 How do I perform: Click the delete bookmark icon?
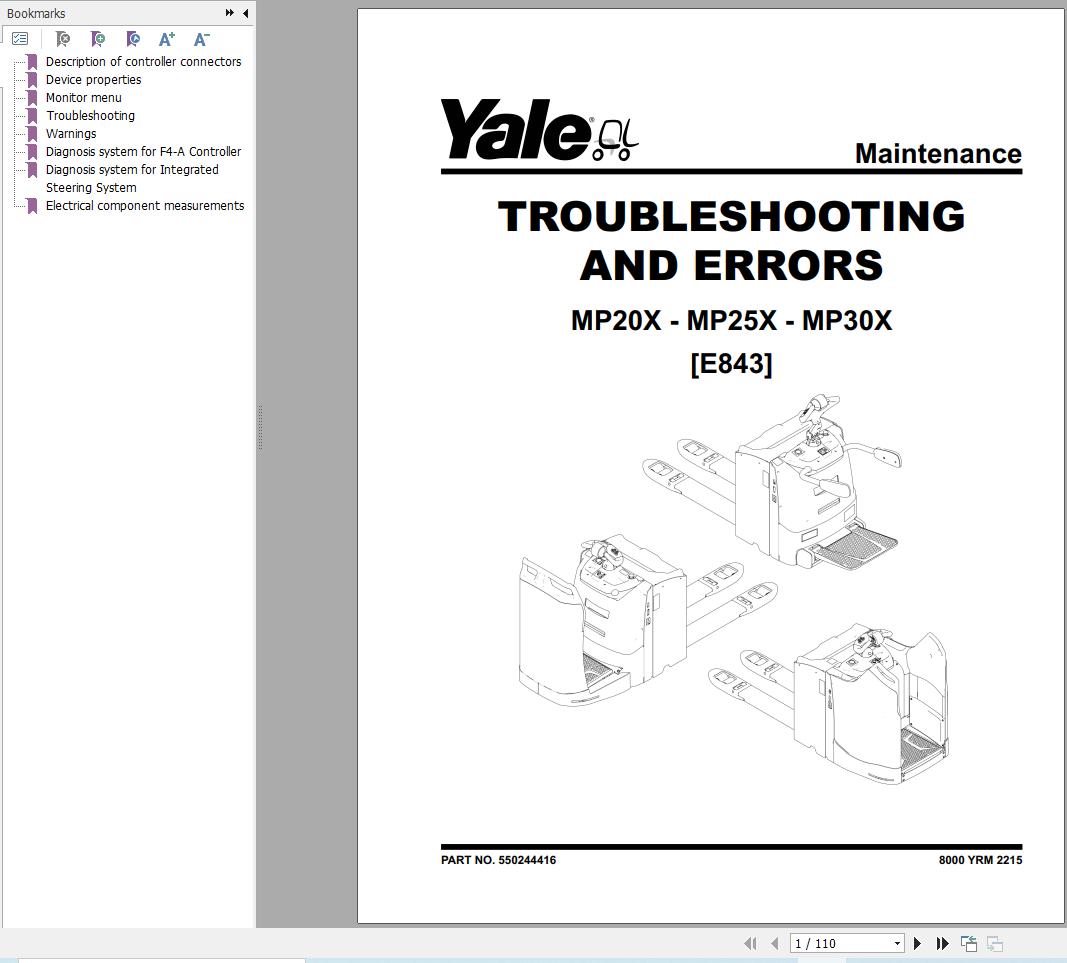point(62,38)
